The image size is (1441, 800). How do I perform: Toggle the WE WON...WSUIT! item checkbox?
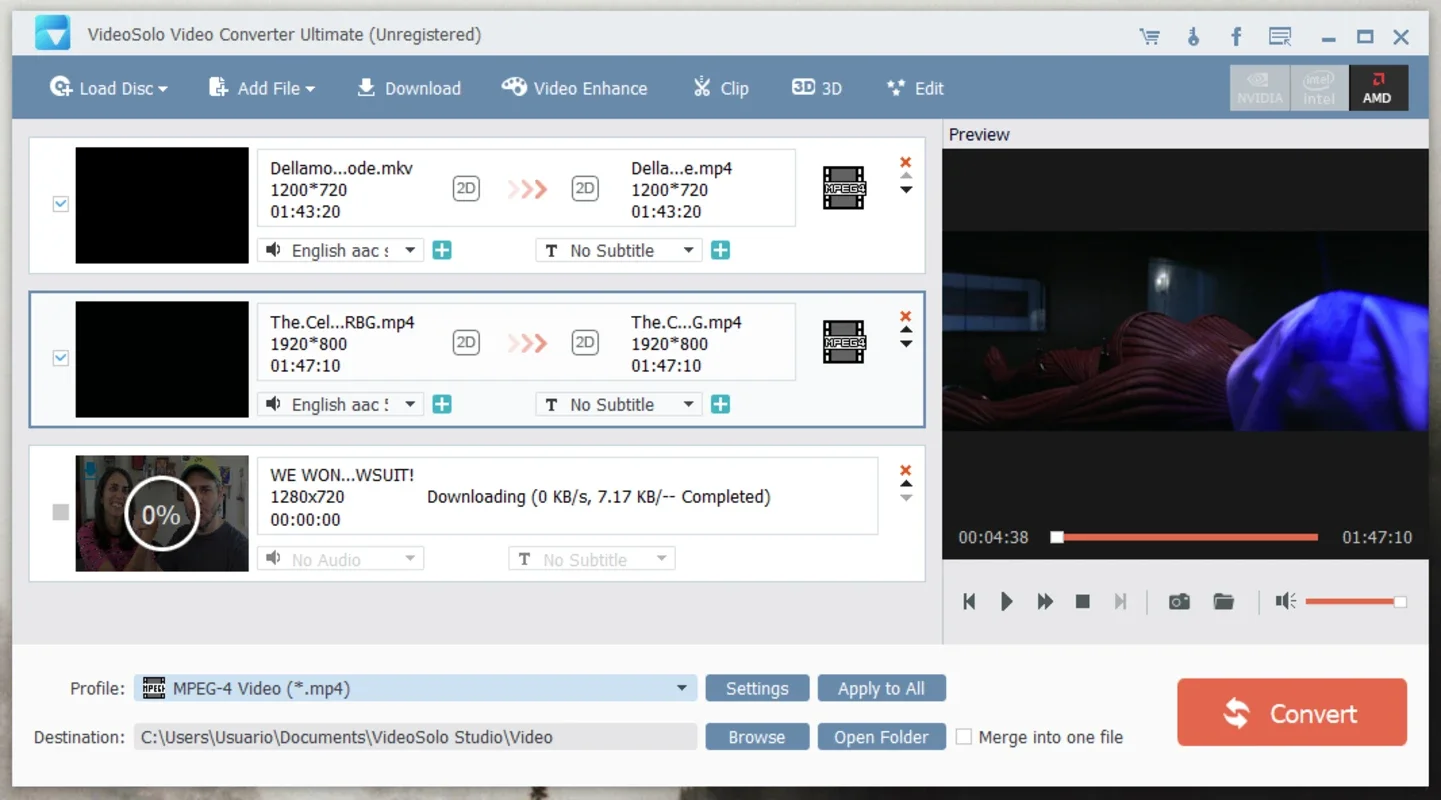pyautogui.click(x=61, y=512)
